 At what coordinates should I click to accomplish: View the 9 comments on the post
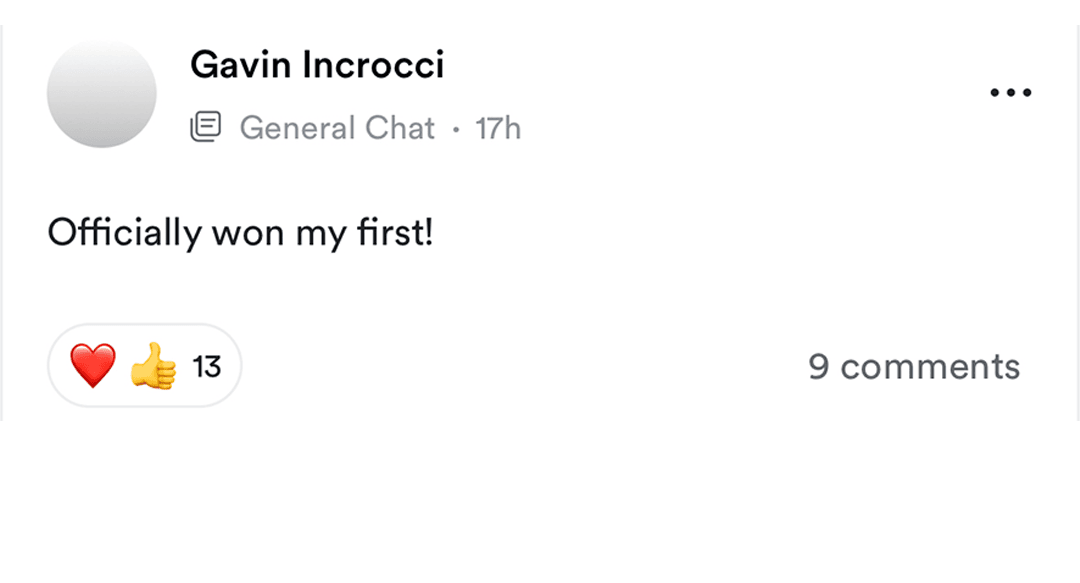[x=914, y=366]
